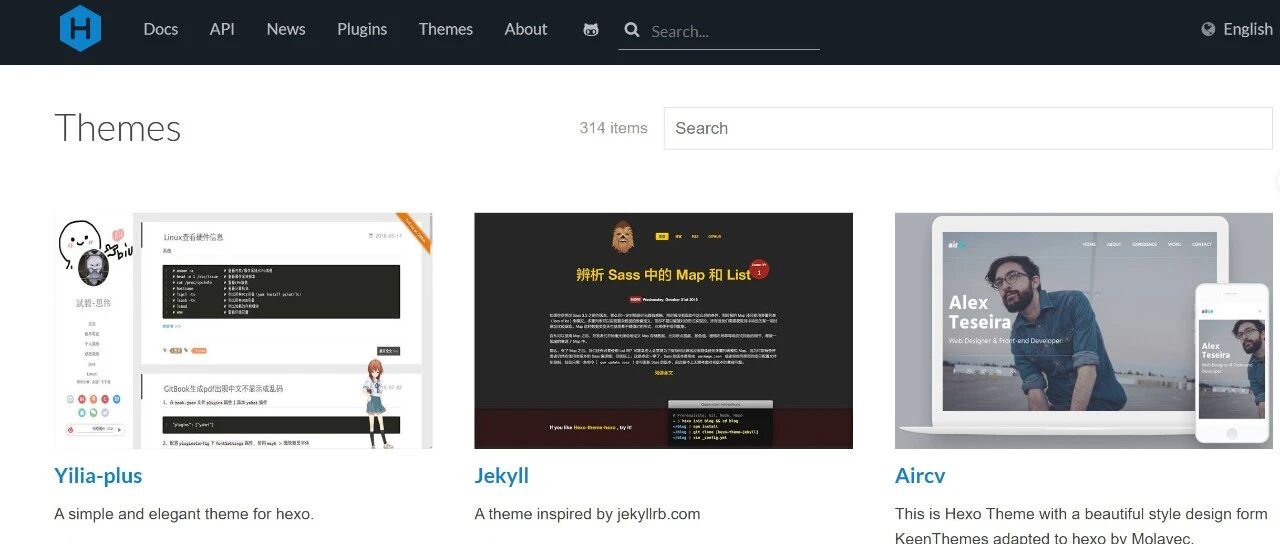Select the Themes nav item
The height and width of the screenshot is (544, 1280).
pos(446,29)
